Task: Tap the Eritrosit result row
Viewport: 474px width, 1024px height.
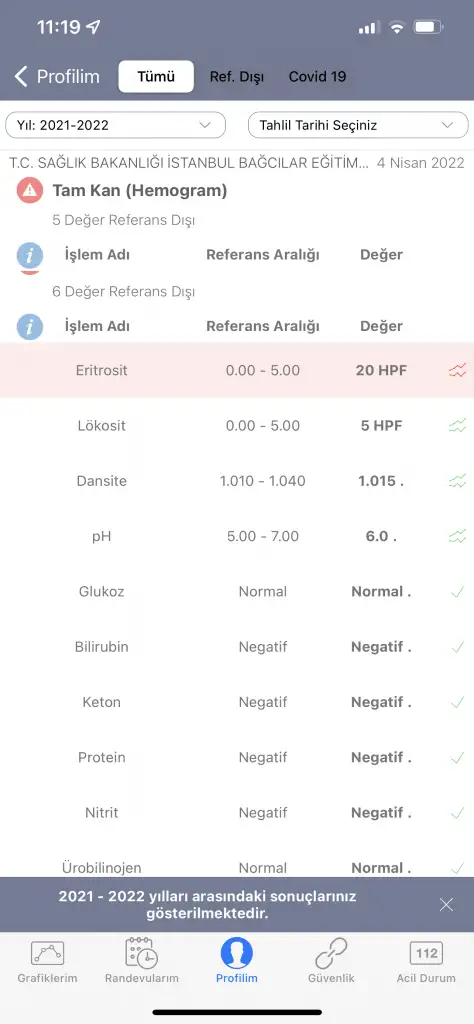Action: coord(237,370)
